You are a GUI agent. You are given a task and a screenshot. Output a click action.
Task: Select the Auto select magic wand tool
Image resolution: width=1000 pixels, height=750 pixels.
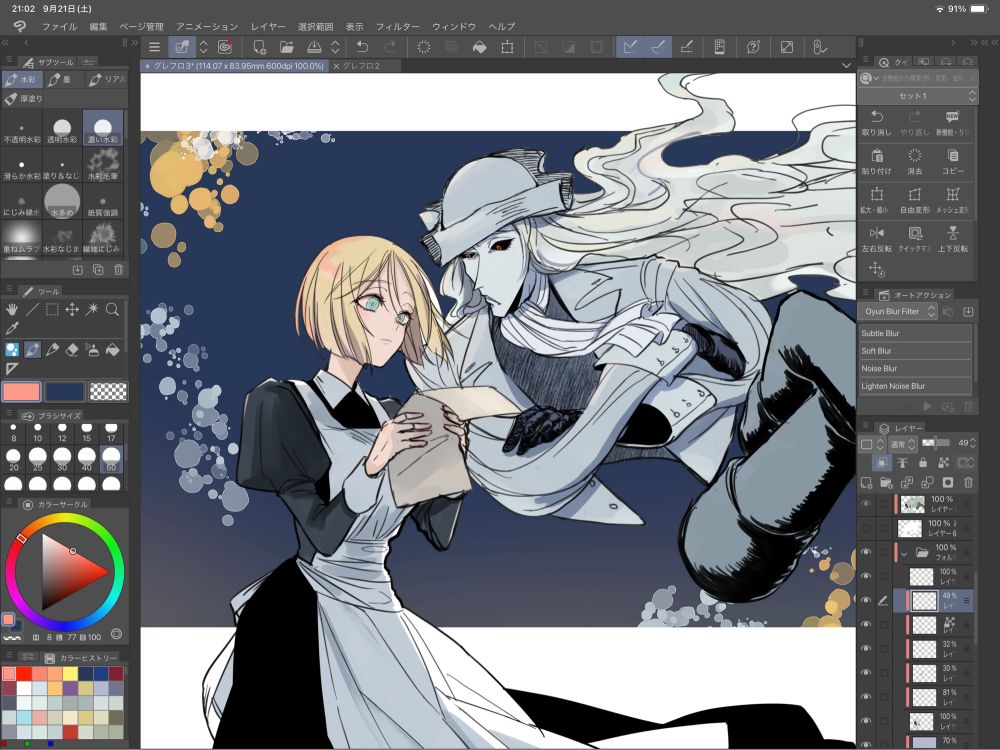pyautogui.click(x=92, y=309)
